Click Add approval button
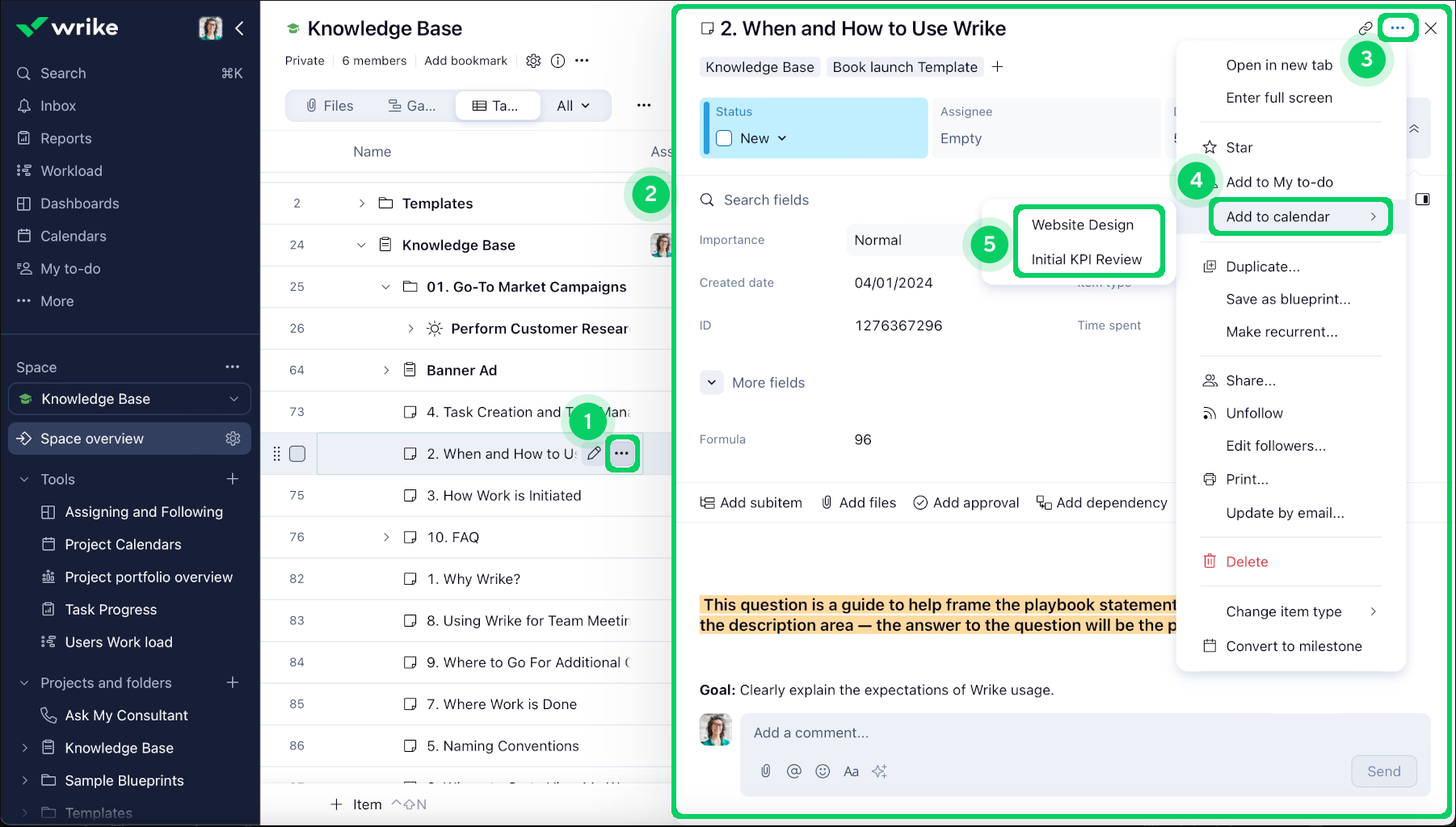This screenshot has height=827, width=1456. click(x=966, y=502)
